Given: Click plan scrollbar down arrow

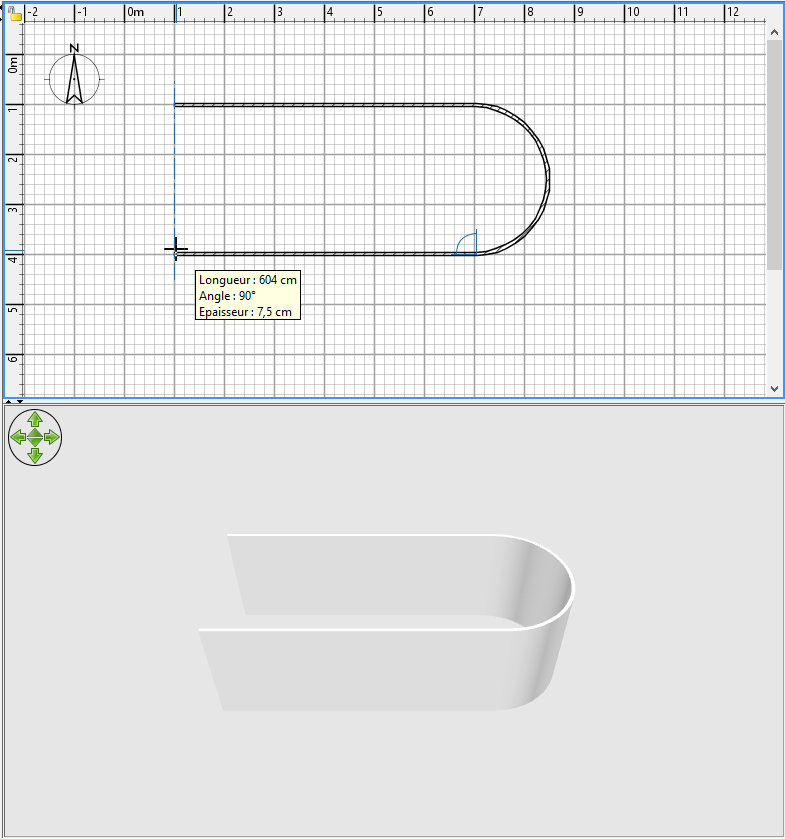Looking at the screenshot, I should click(x=774, y=389).
